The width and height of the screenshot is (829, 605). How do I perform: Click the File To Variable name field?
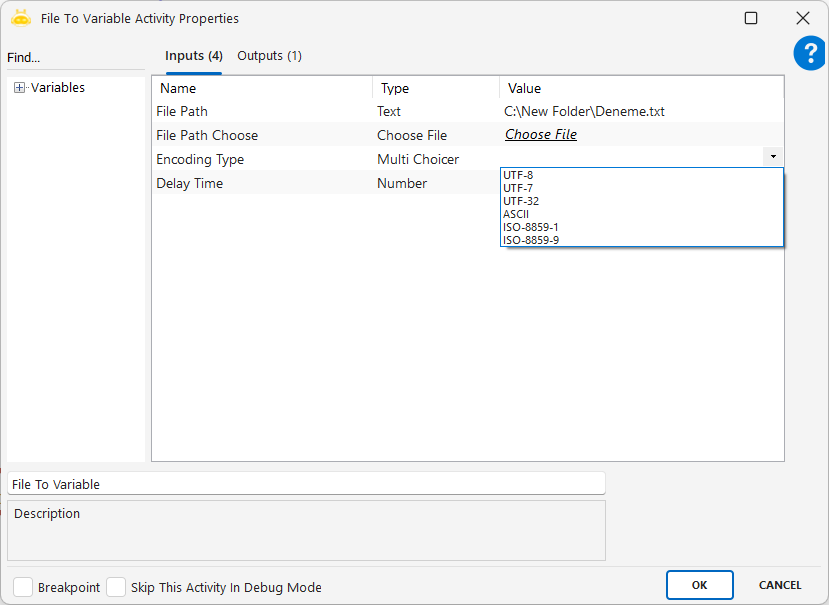pyautogui.click(x=306, y=484)
